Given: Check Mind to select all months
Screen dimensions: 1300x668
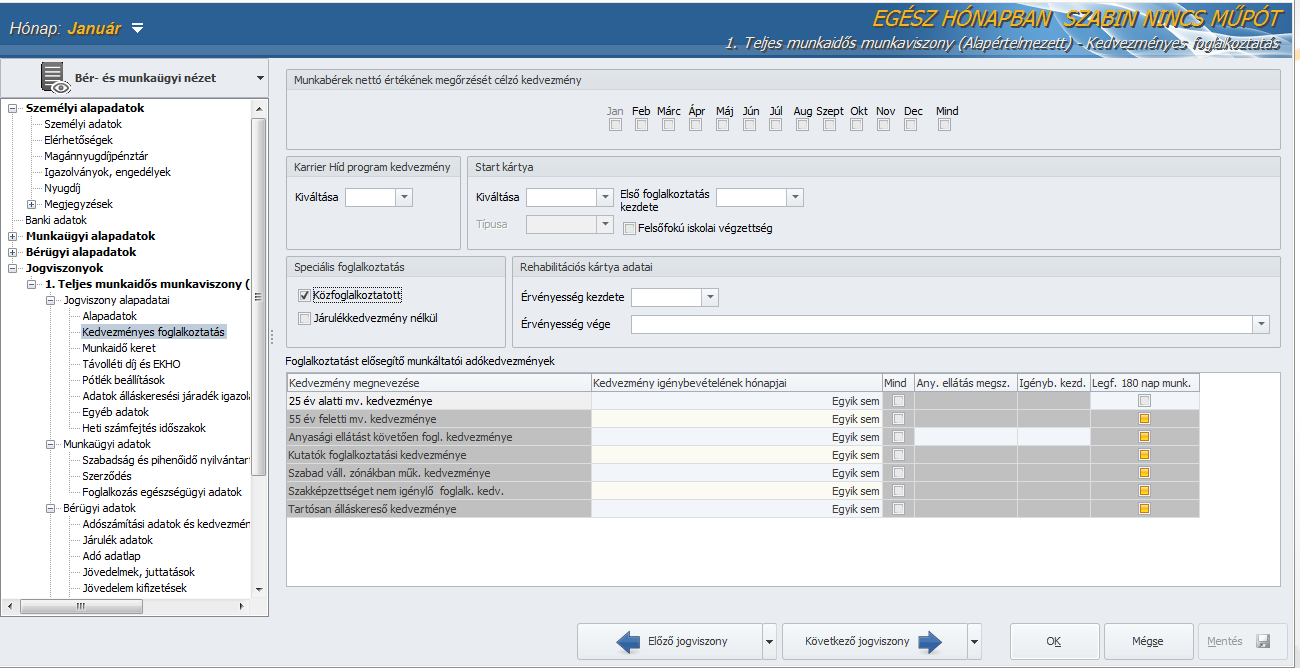Looking at the screenshot, I should 945,125.
